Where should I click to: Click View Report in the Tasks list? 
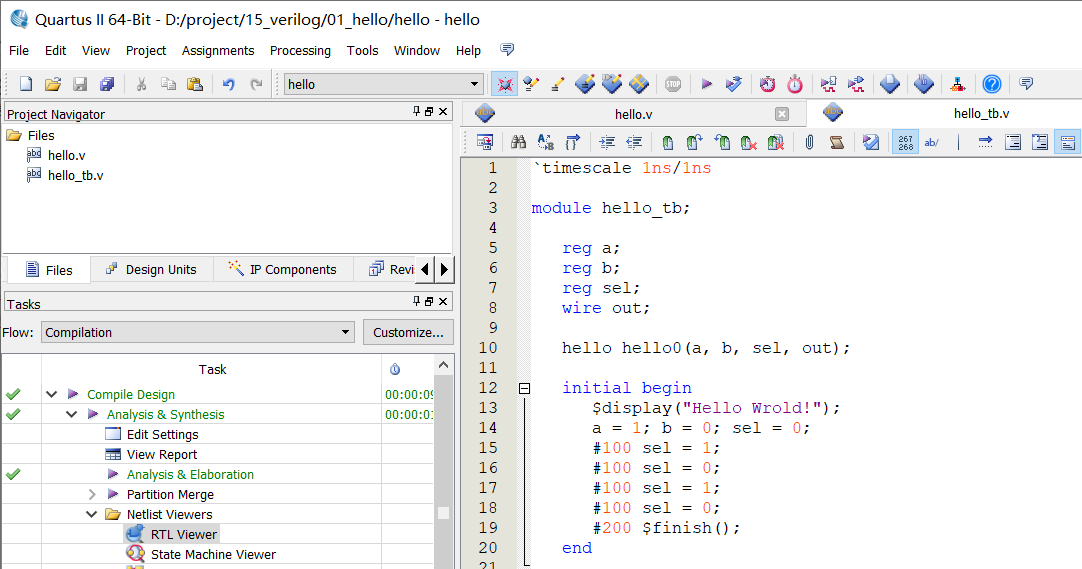click(161, 455)
